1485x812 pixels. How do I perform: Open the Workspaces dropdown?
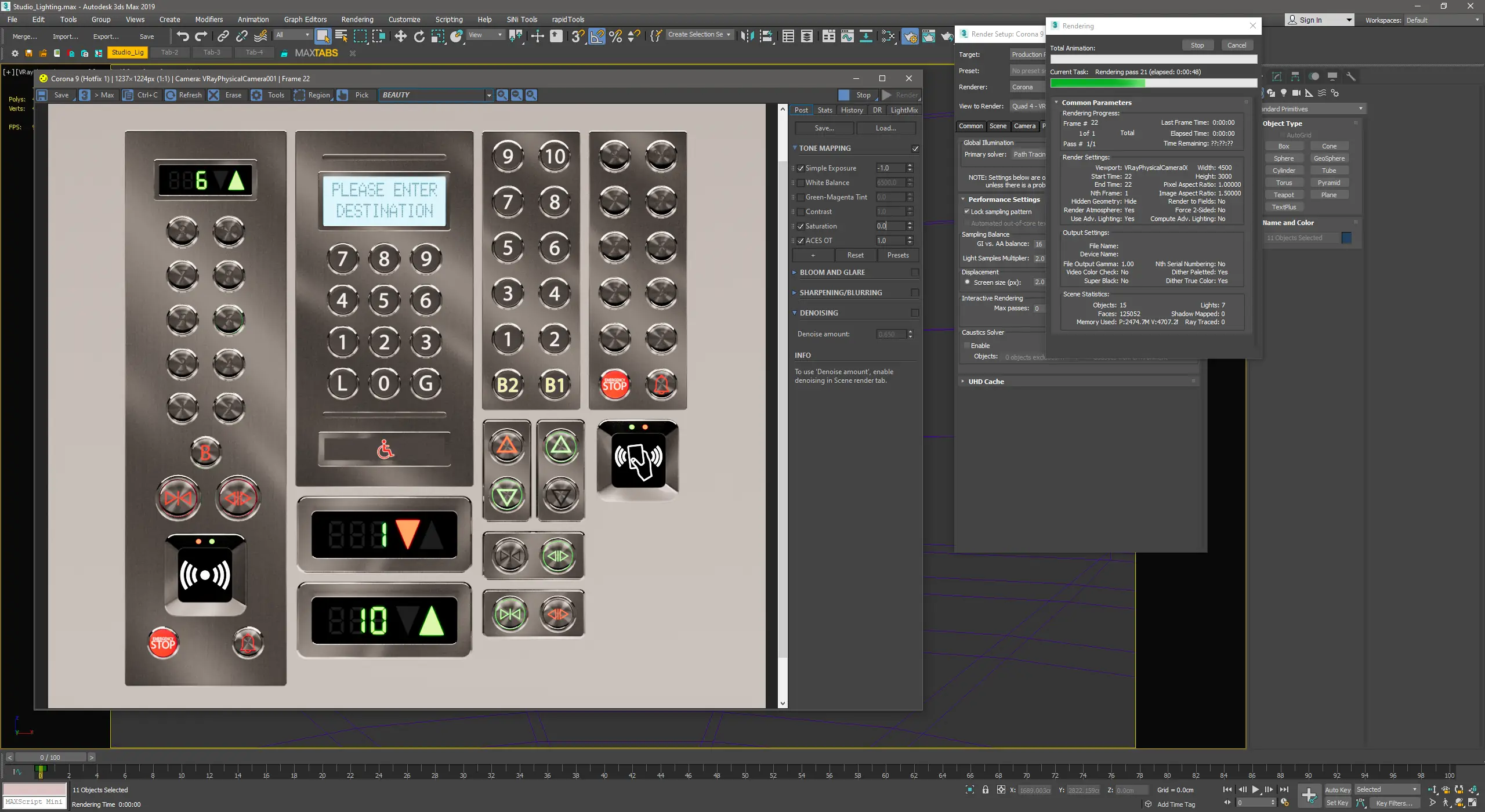point(1443,19)
